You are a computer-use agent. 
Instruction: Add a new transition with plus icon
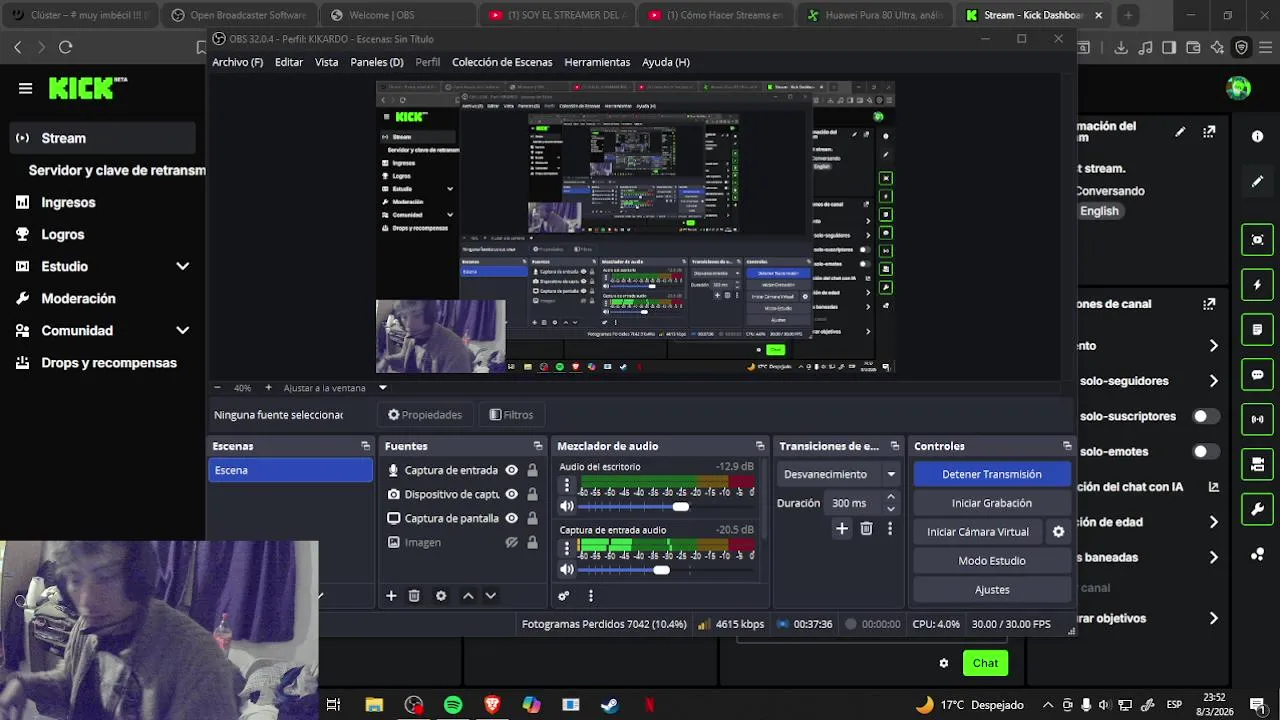click(842, 529)
